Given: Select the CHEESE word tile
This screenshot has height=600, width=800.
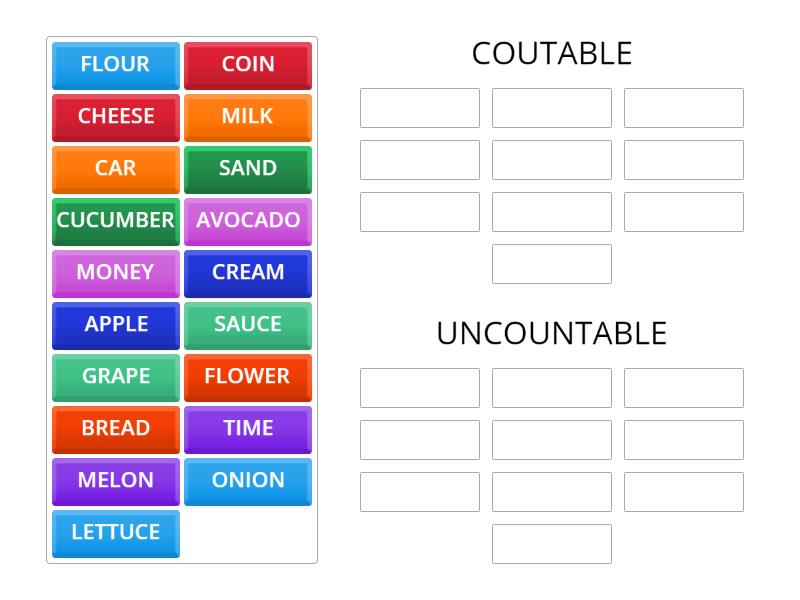Looking at the screenshot, I should pos(115,117).
